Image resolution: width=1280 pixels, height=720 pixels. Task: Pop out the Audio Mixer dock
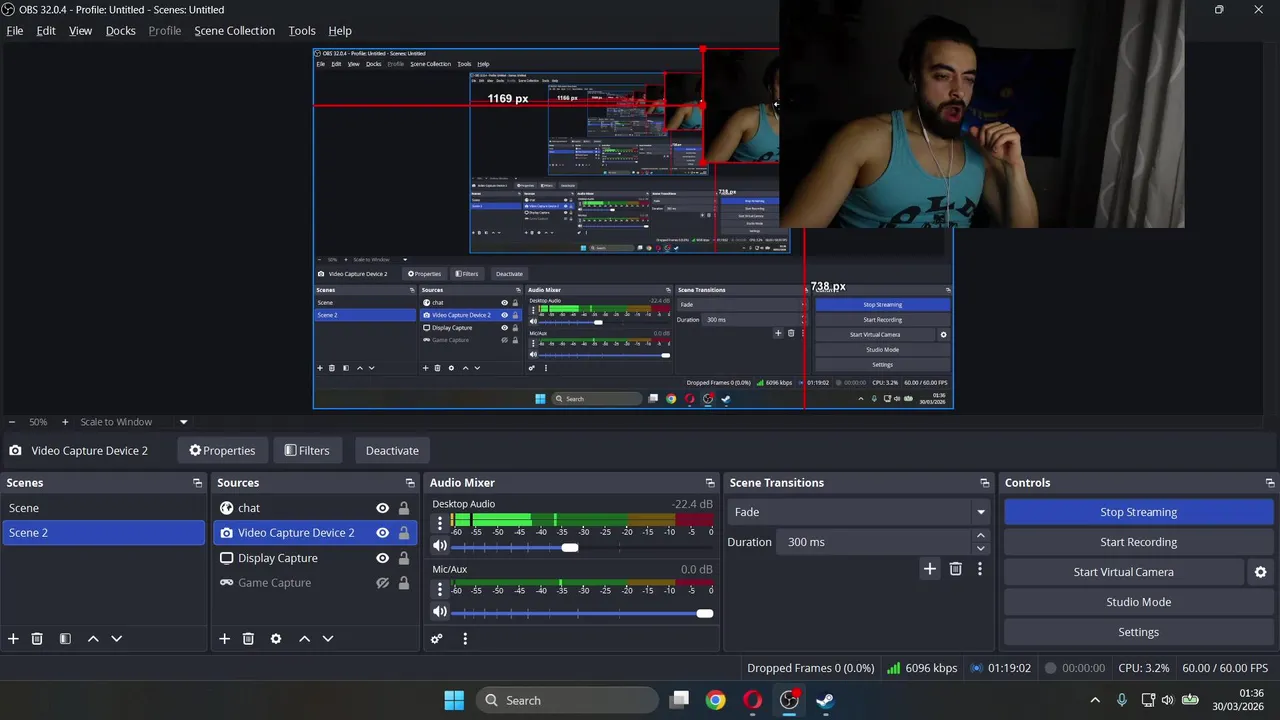coord(710,483)
